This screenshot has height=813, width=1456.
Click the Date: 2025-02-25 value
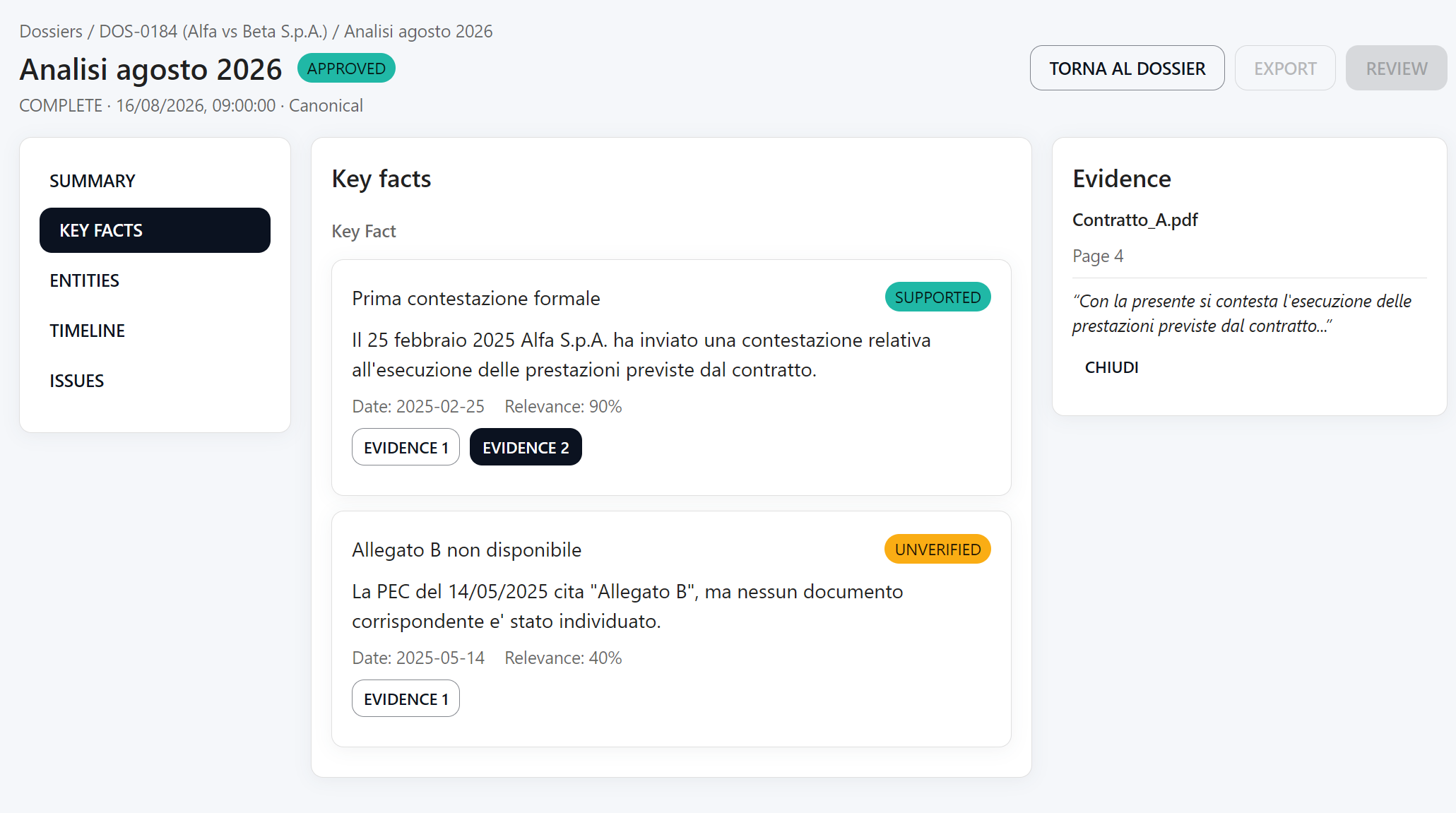click(418, 406)
